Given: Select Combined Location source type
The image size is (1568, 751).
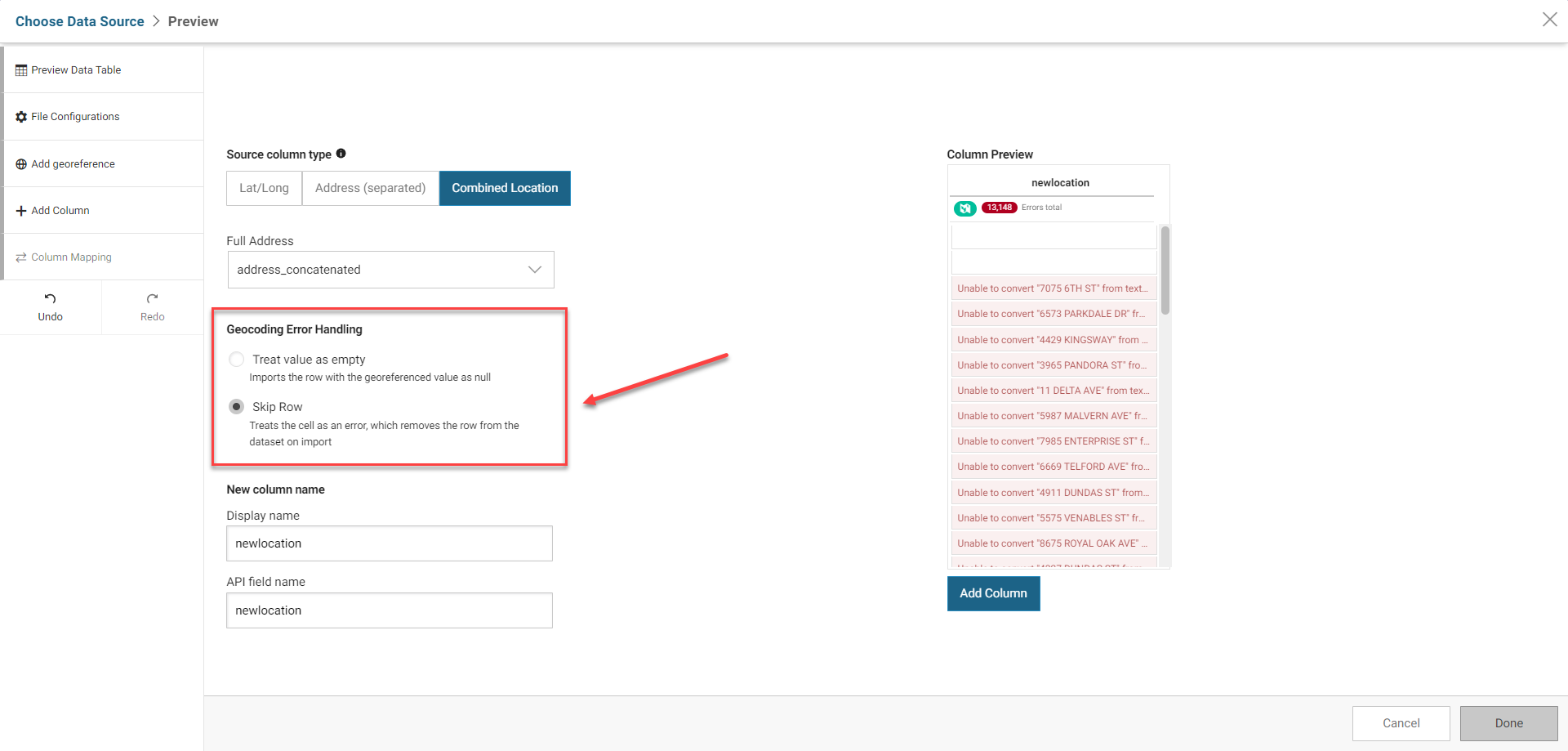Looking at the screenshot, I should pyautogui.click(x=505, y=188).
